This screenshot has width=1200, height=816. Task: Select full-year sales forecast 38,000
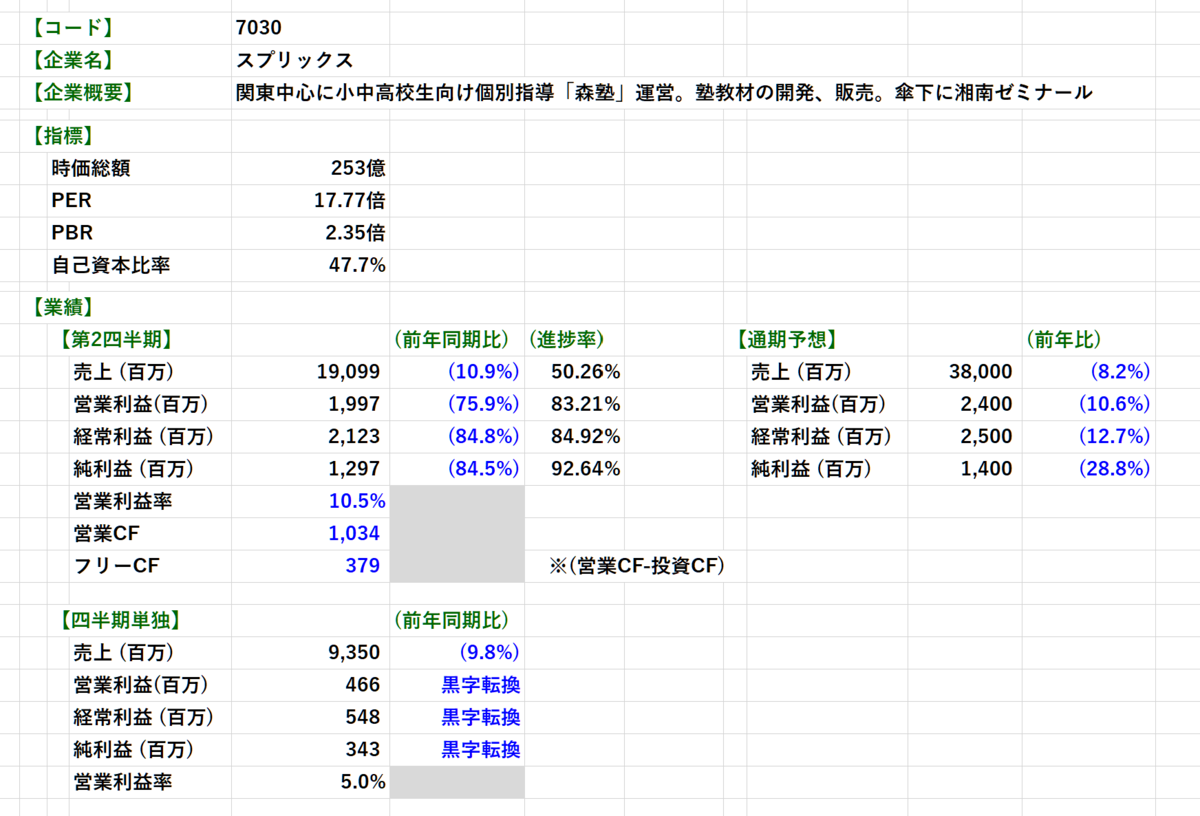pos(981,372)
